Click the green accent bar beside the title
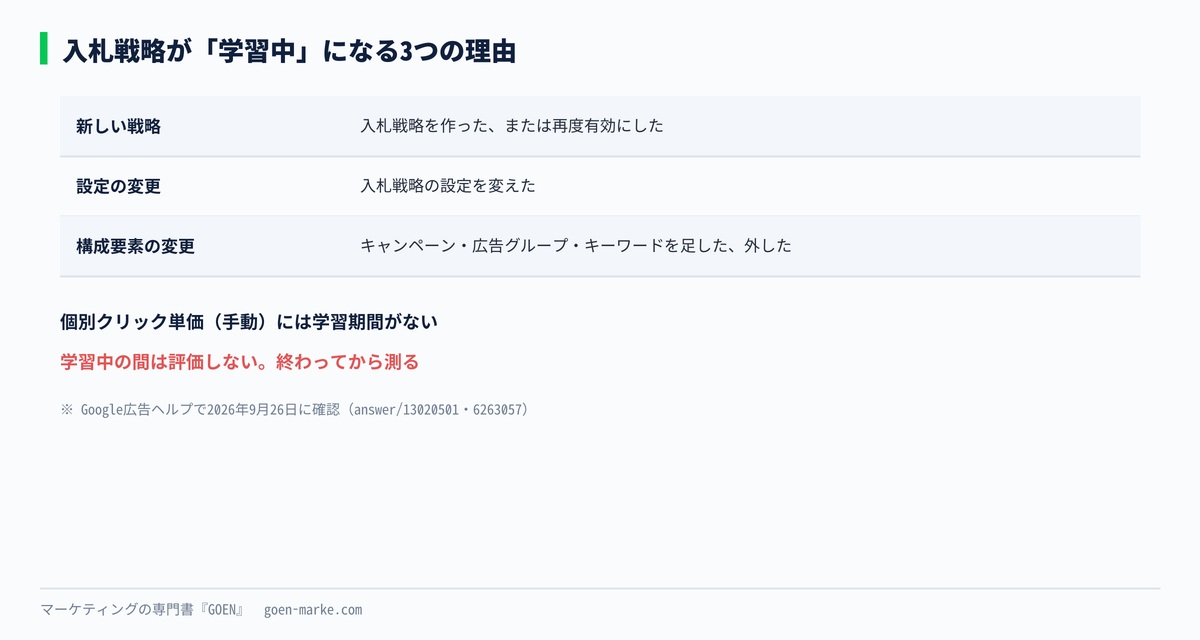Viewport: 1200px width, 640px height. (x=44, y=49)
